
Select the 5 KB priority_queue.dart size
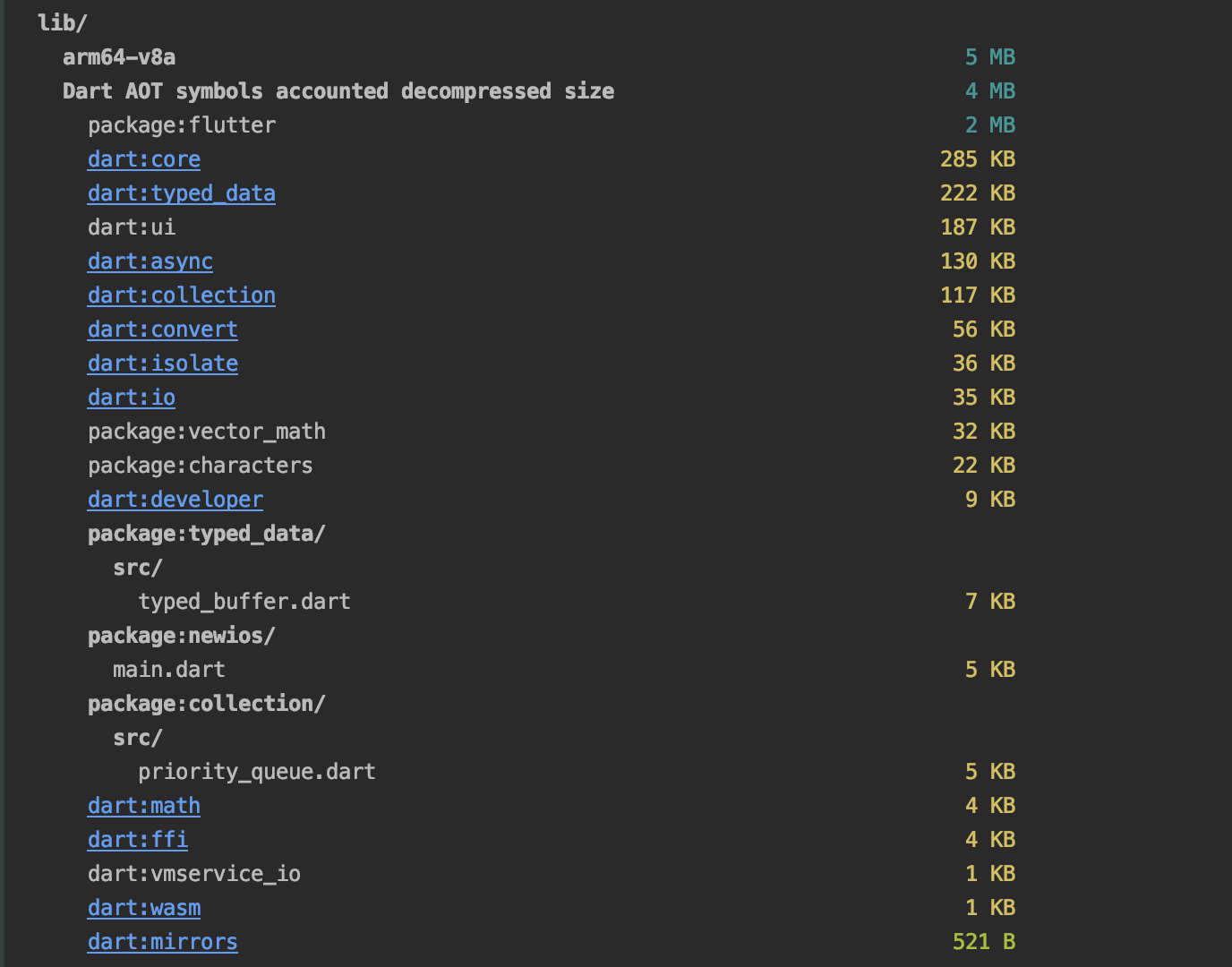990,772
